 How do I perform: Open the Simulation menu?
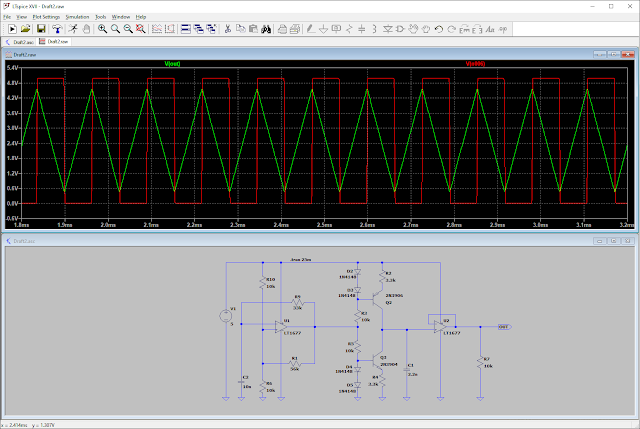(77, 17)
